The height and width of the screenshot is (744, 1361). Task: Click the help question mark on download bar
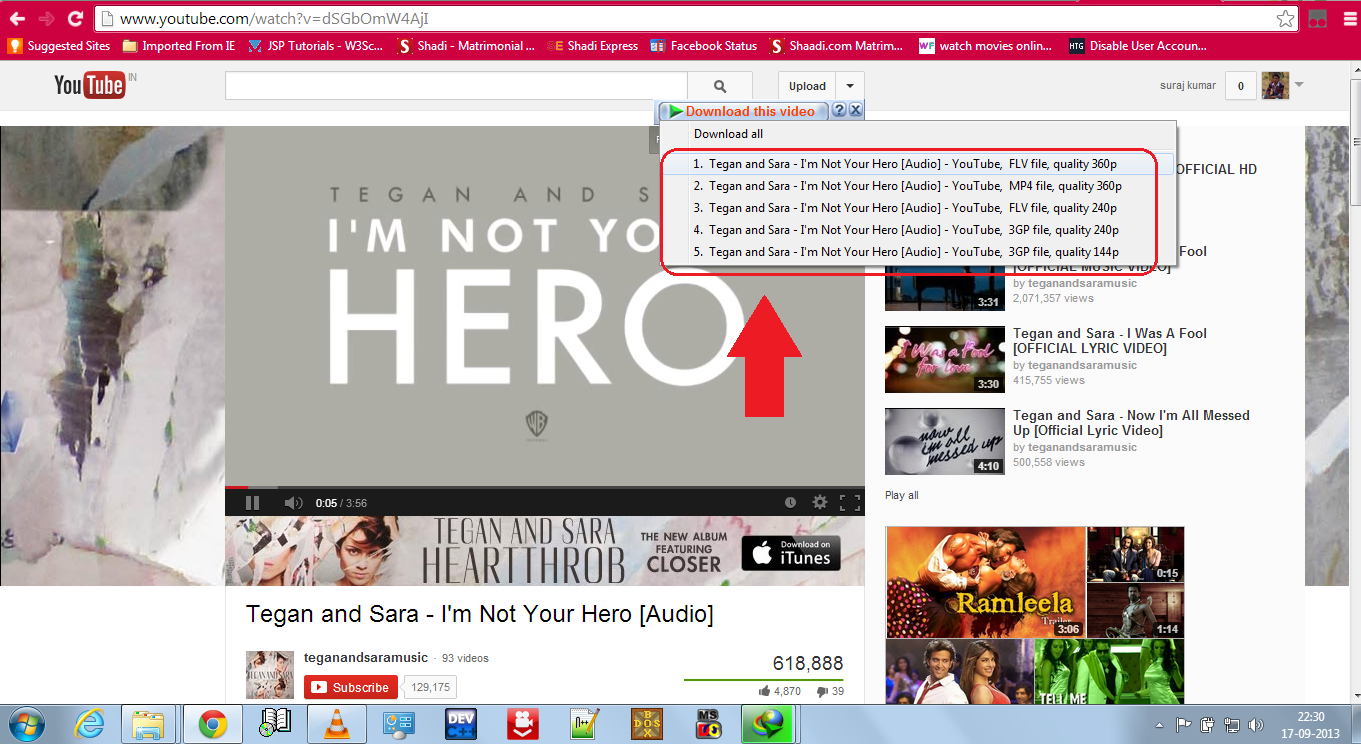[x=839, y=111]
